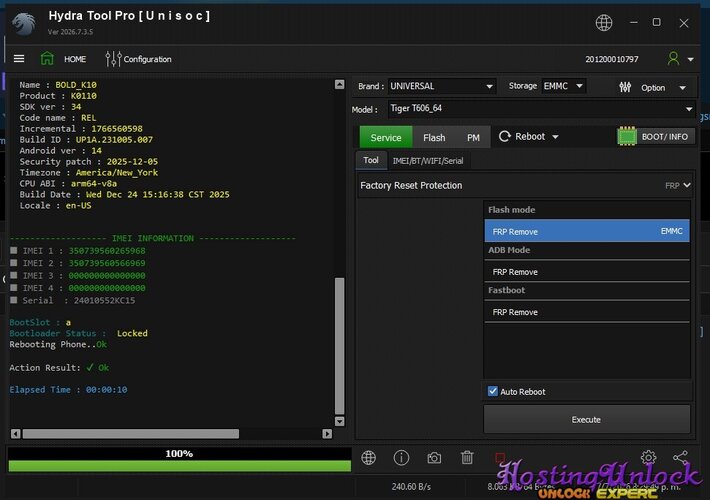Click the IMEI 1 value 350739560265968
The width and height of the screenshot is (710, 500).
107,250
